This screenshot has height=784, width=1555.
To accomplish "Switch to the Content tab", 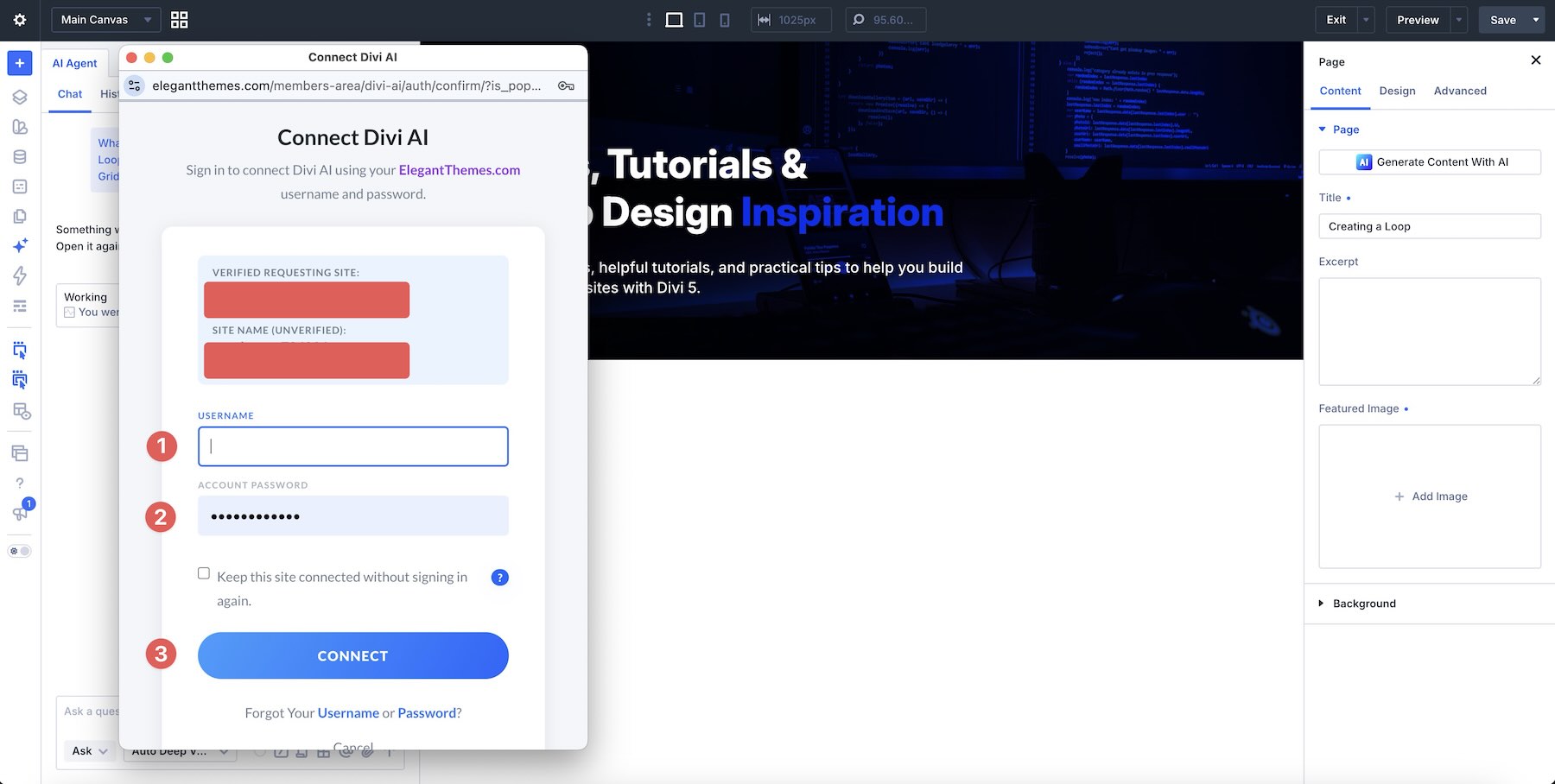I will coord(1340,91).
